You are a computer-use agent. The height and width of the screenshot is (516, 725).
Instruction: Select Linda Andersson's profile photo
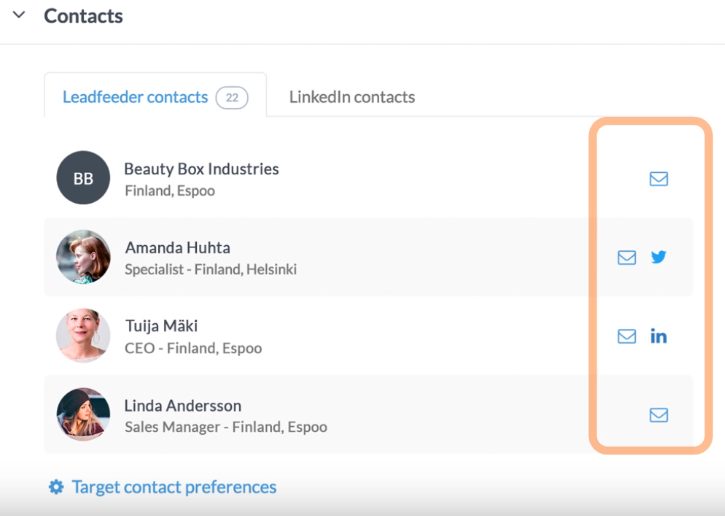pyautogui.click(x=83, y=415)
